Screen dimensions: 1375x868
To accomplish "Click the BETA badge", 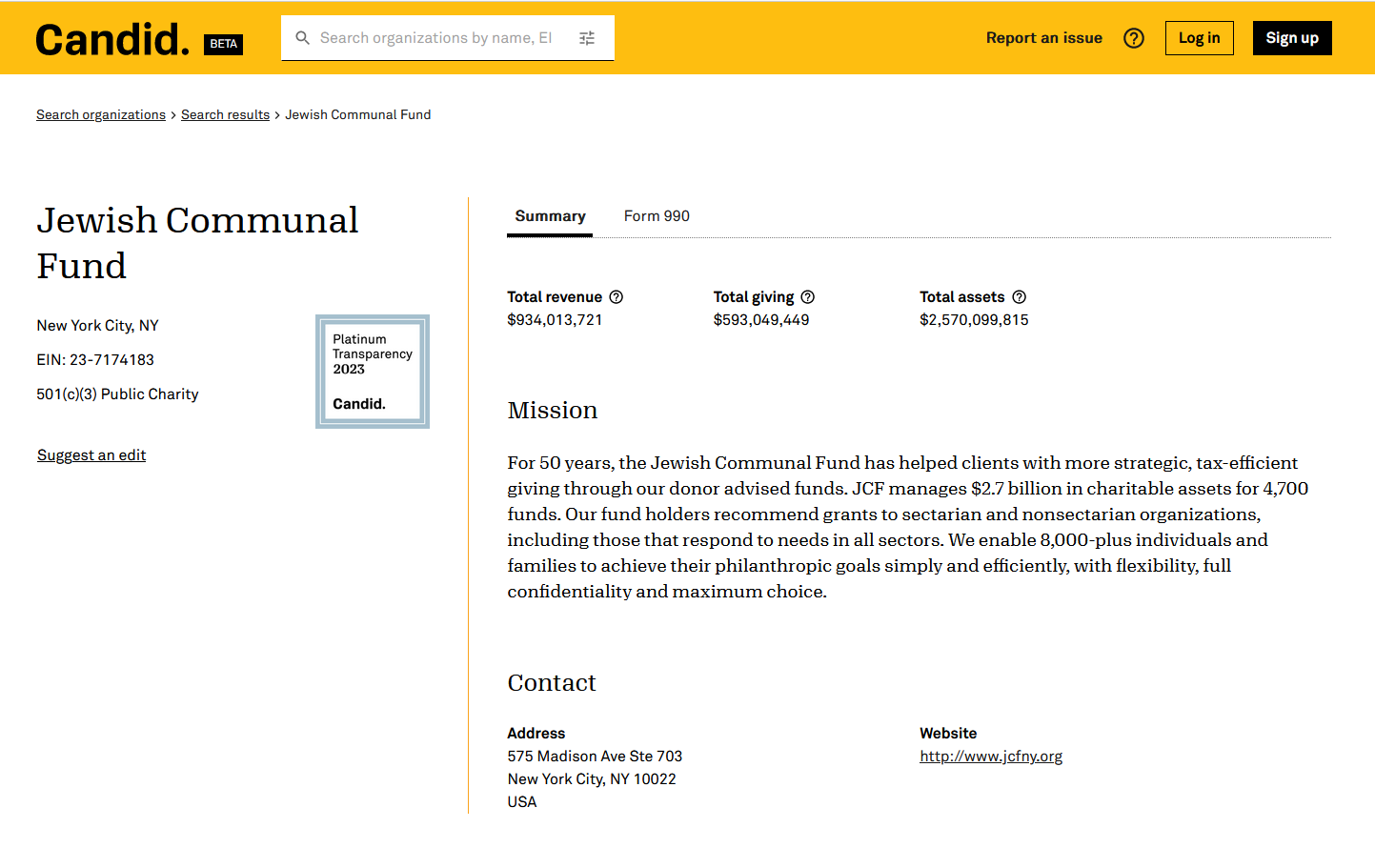I will [224, 44].
